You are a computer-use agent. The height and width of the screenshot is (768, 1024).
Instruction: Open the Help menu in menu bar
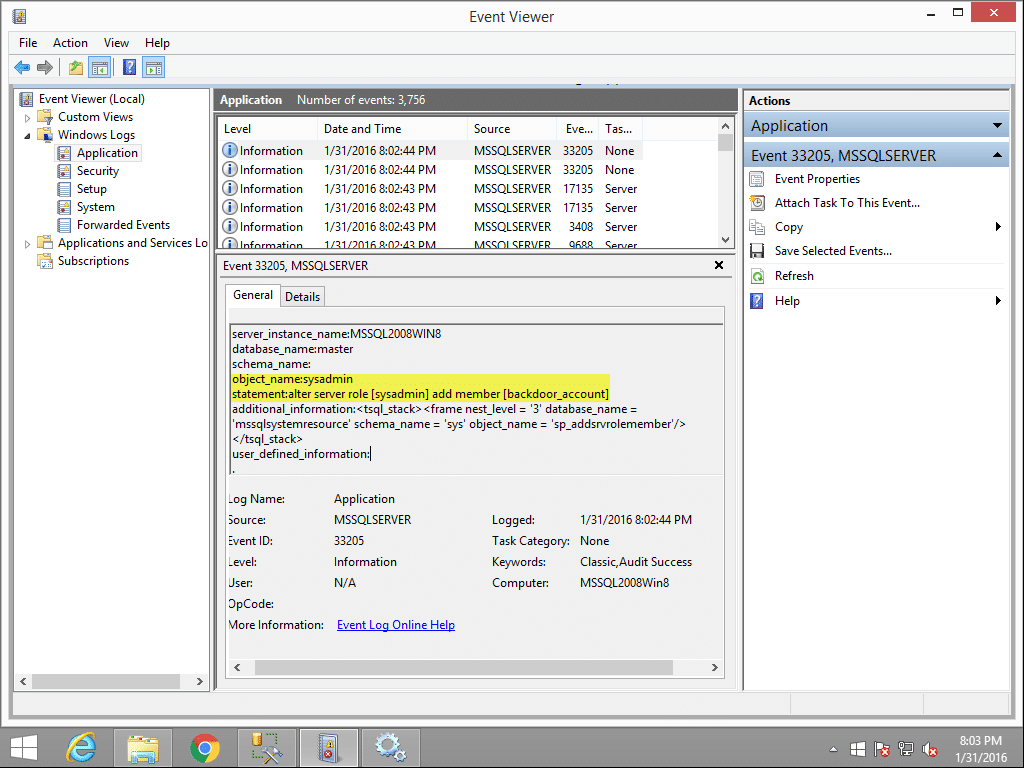click(157, 43)
